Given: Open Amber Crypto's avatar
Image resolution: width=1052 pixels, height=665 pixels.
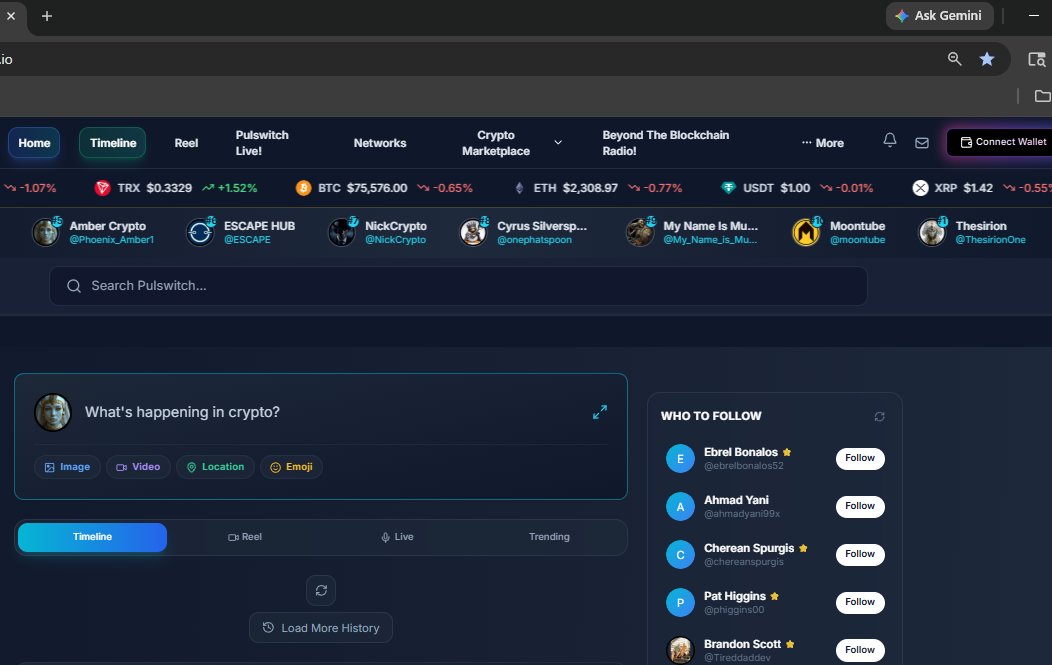Looking at the screenshot, I should (x=46, y=232).
